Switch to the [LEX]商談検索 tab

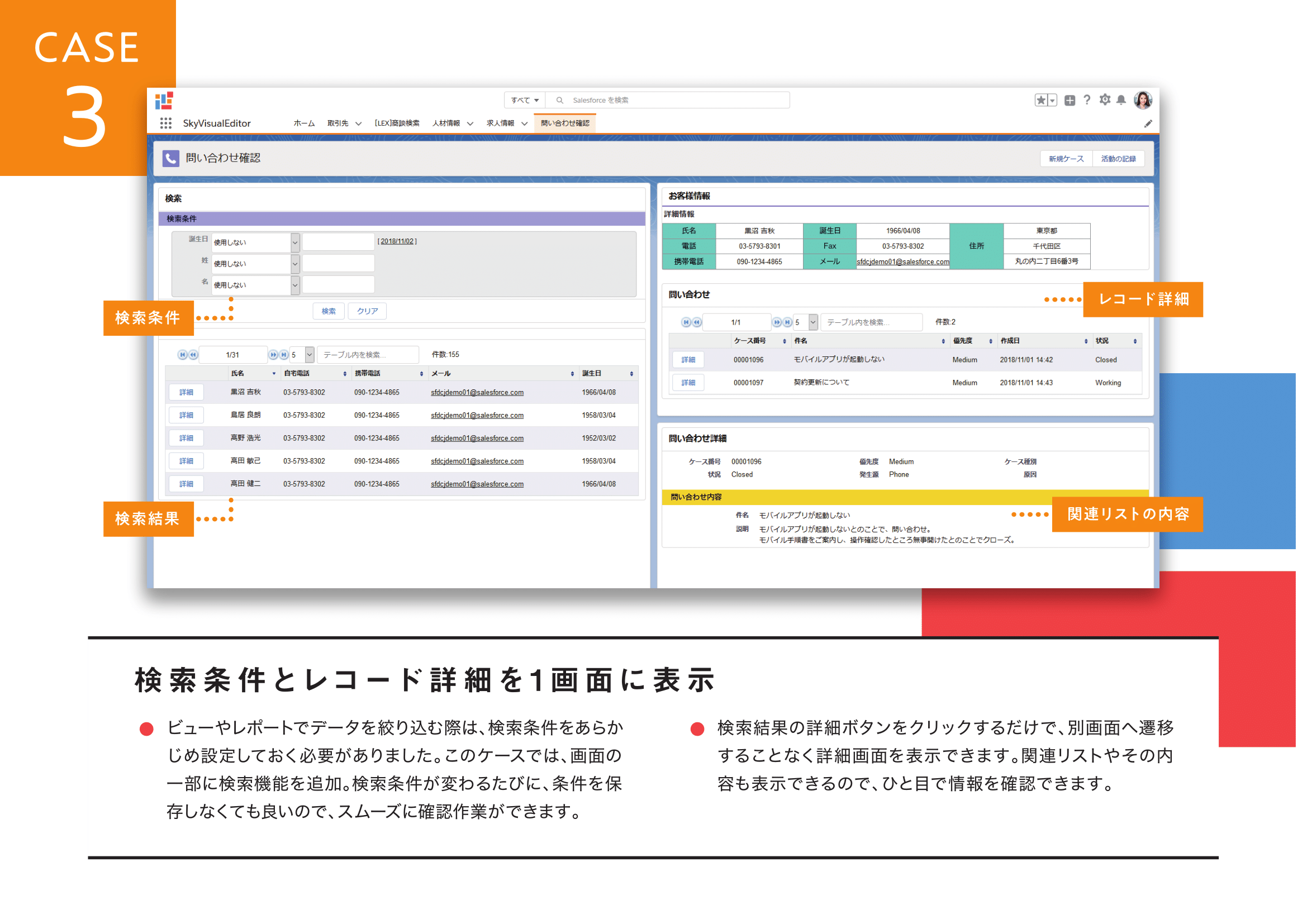click(397, 123)
